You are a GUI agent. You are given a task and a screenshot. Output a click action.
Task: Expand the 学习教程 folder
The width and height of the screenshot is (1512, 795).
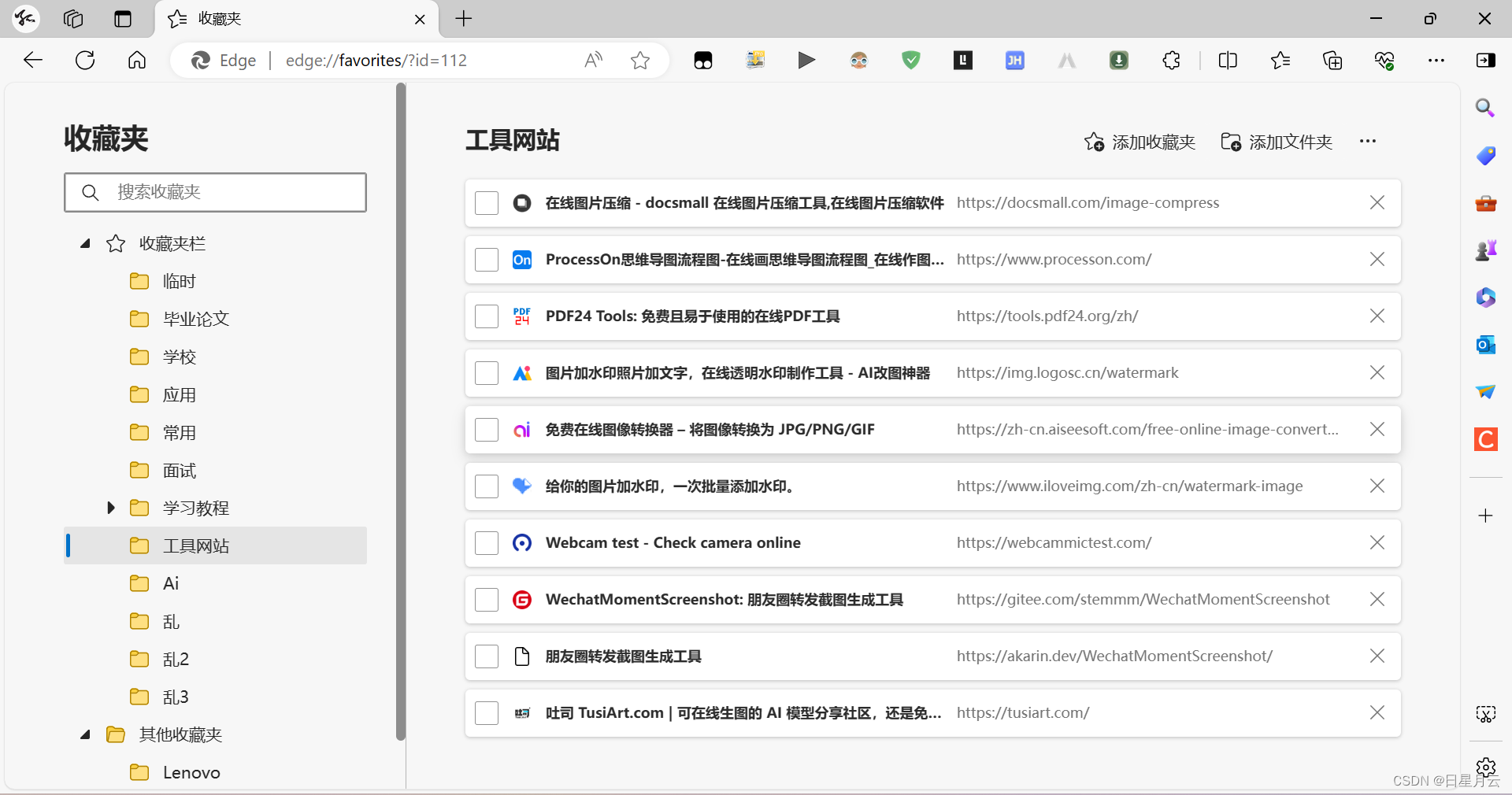[x=110, y=508]
